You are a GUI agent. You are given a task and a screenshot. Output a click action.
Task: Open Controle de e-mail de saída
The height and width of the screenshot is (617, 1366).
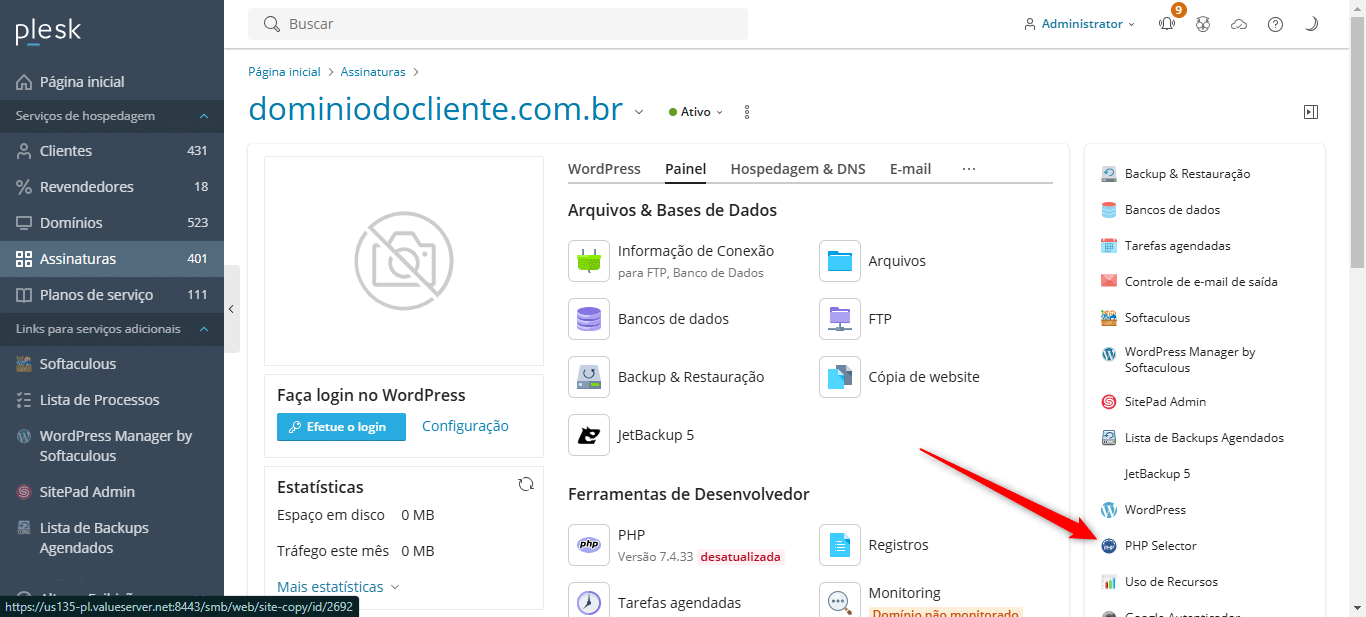pyautogui.click(x=1201, y=282)
